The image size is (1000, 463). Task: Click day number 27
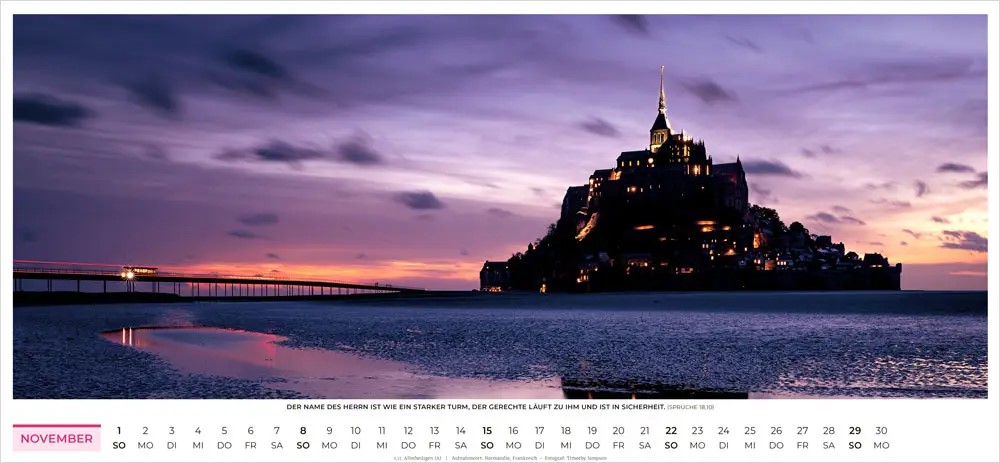tap(802, 430)
